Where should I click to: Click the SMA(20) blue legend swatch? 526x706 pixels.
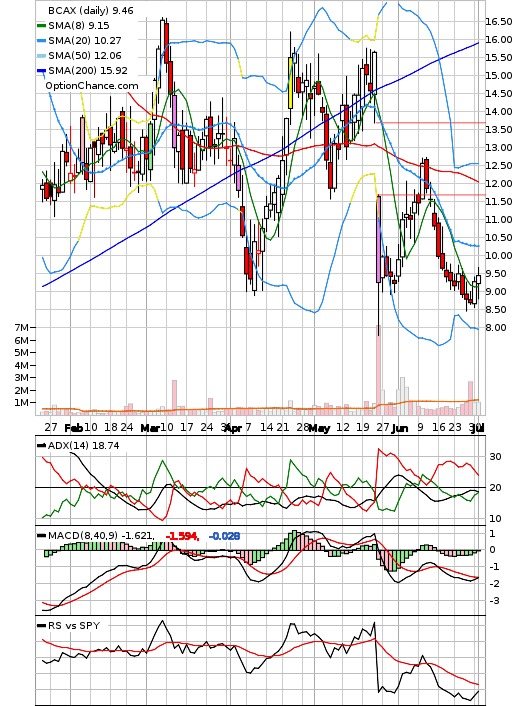tap(41, 41)
